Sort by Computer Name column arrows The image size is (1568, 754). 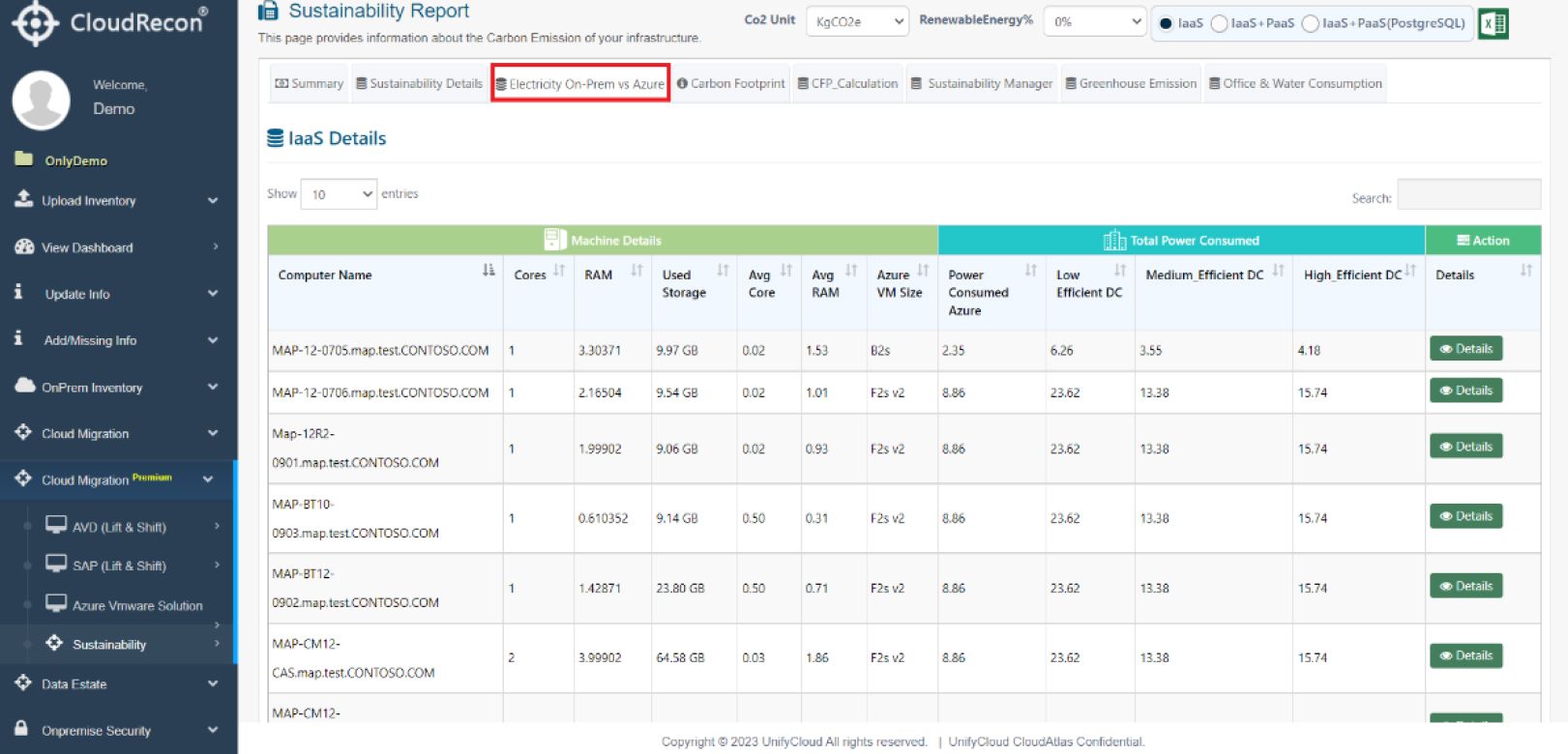click(488, 271)
